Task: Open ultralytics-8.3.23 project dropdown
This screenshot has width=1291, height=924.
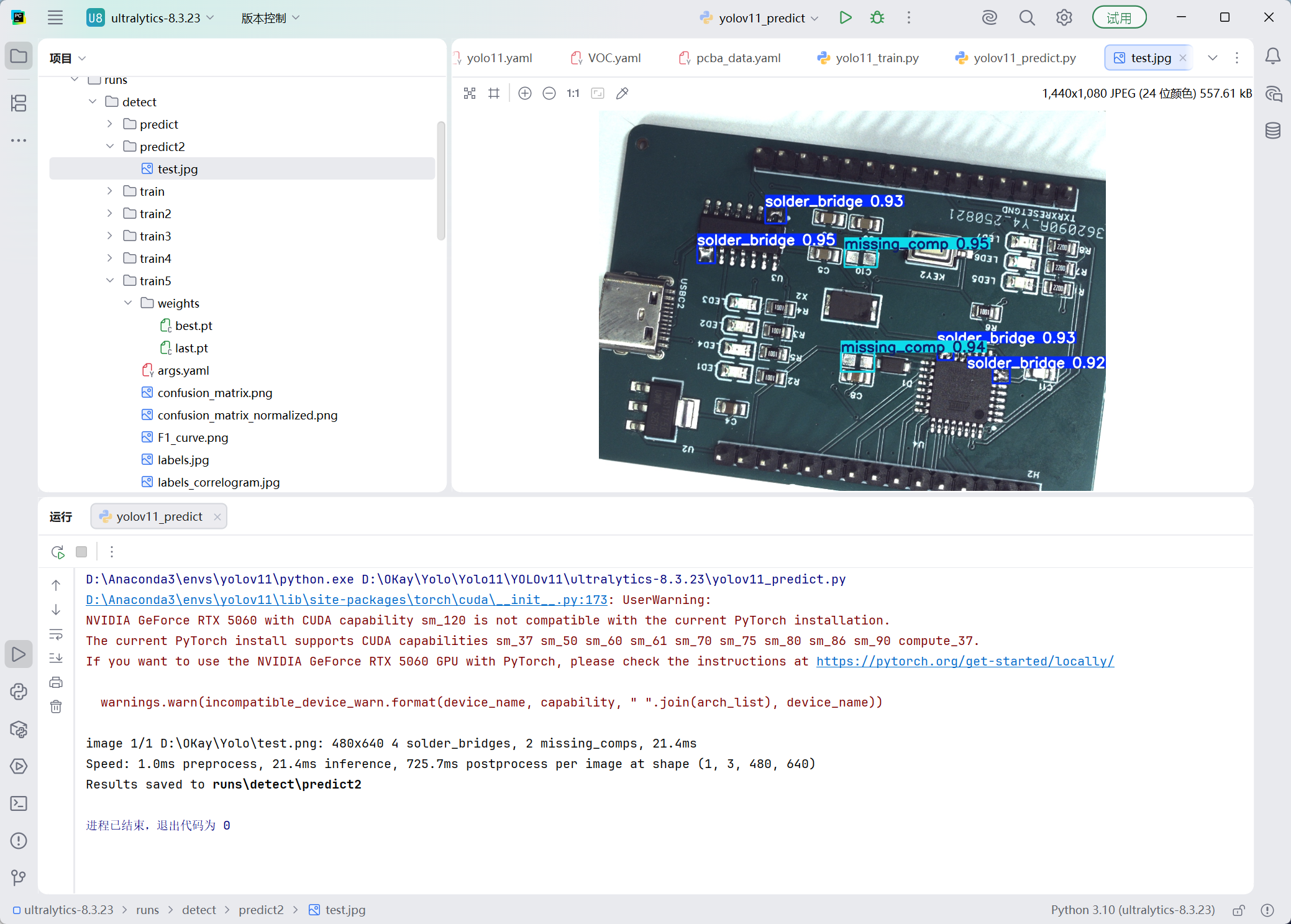Action: pos(151,18)
